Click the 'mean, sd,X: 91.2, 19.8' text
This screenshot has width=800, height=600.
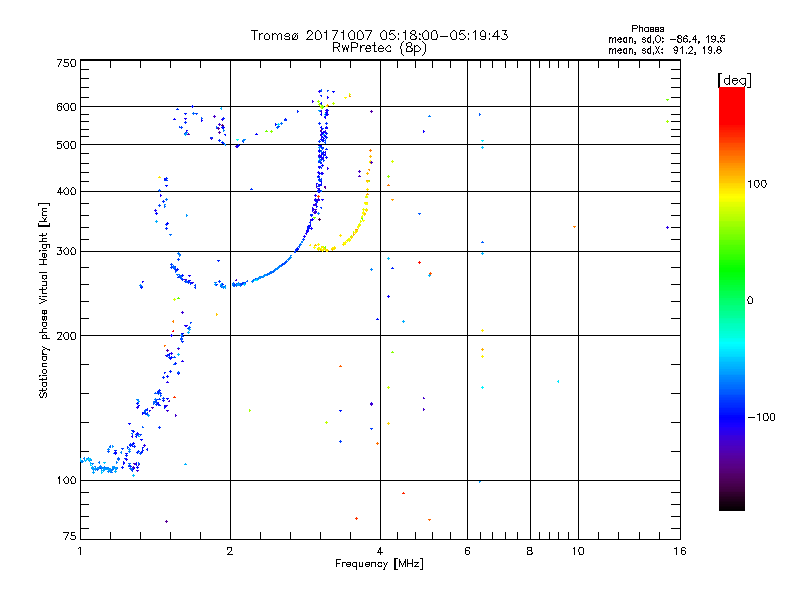click(x=665, y=50)
